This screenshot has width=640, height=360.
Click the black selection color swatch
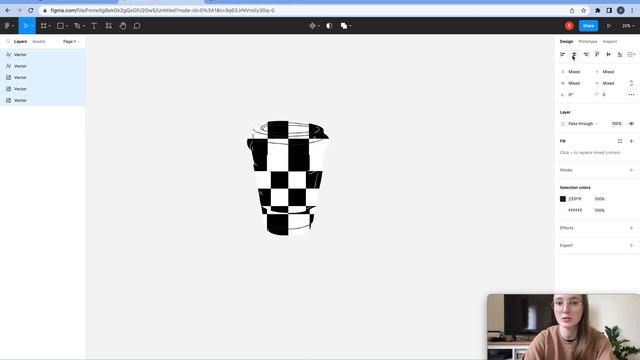coord(562,199)
